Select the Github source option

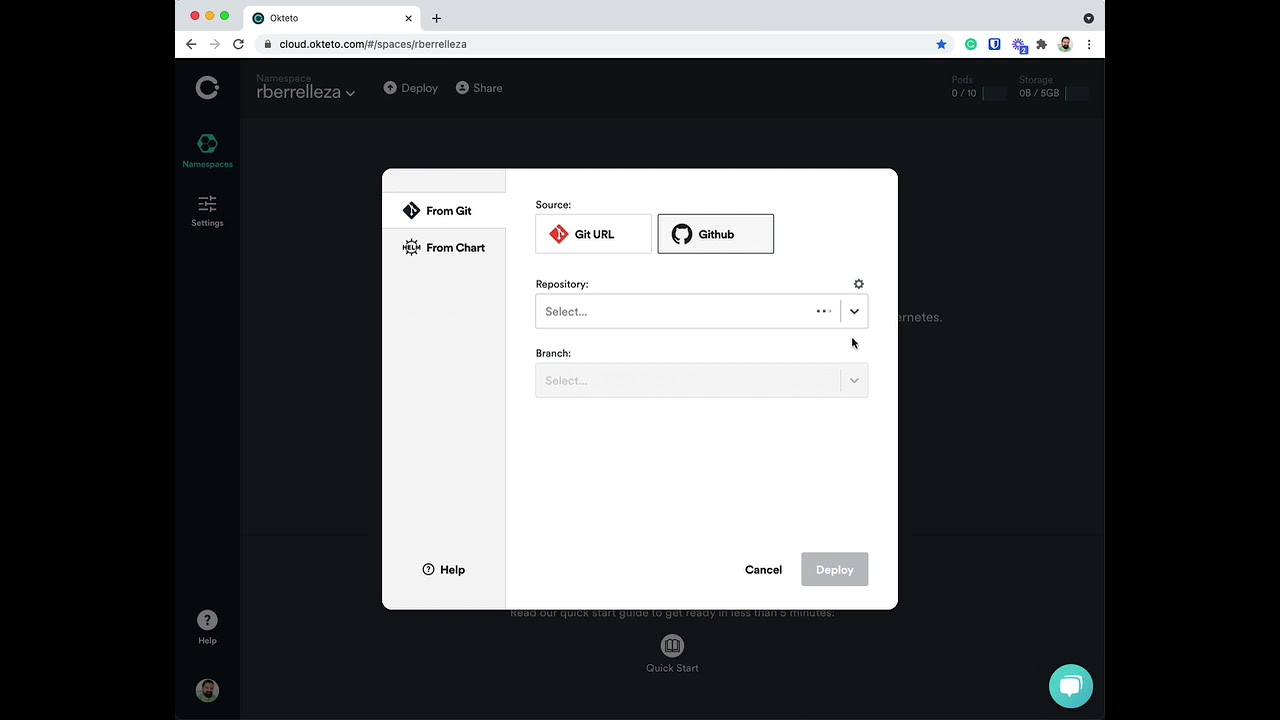click(x=715, y=234)
